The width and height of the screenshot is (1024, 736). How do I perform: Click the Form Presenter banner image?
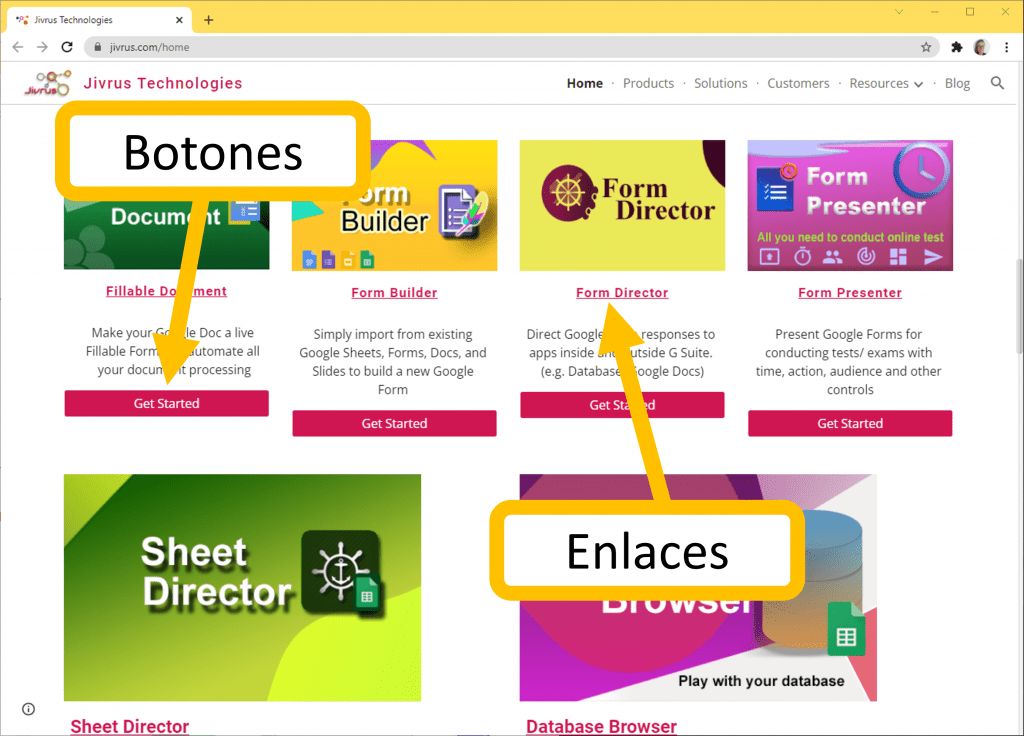point(850,205)
